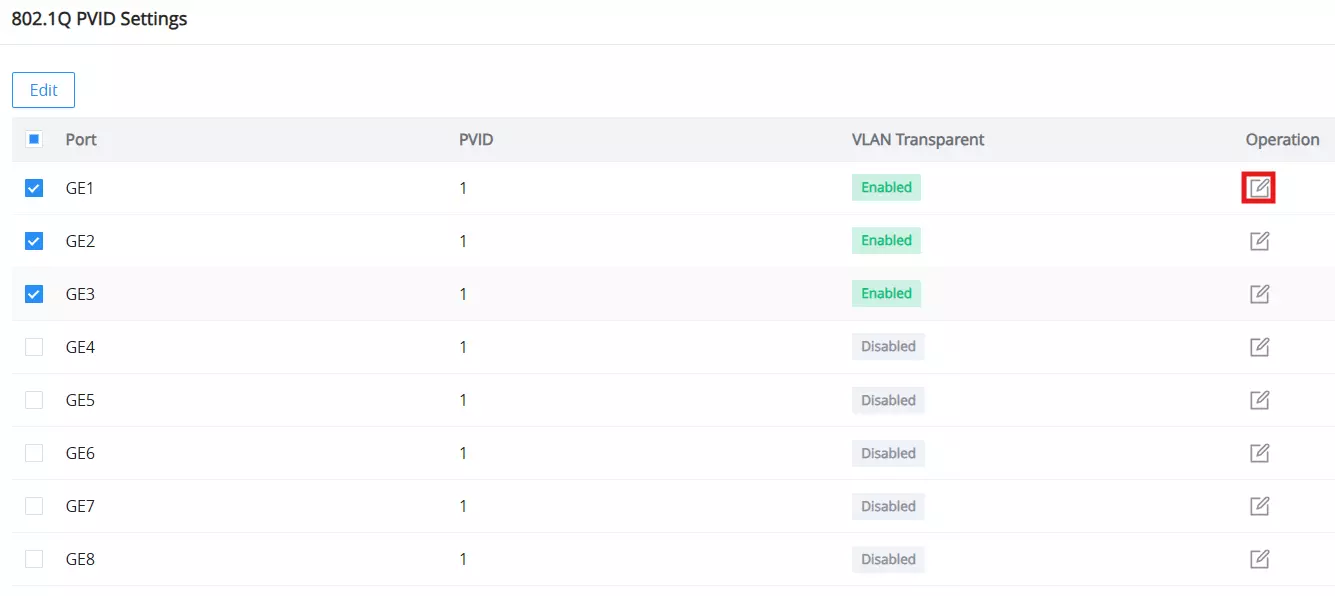Click the Edit button above the table
The width and height of the screenshot is (1335, 596).
43,90
